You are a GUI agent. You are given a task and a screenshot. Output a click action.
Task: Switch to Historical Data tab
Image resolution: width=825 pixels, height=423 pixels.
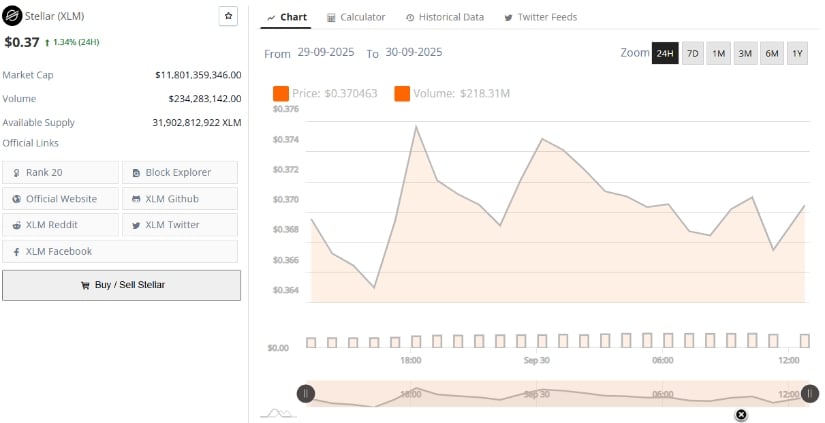pos(444,17)
